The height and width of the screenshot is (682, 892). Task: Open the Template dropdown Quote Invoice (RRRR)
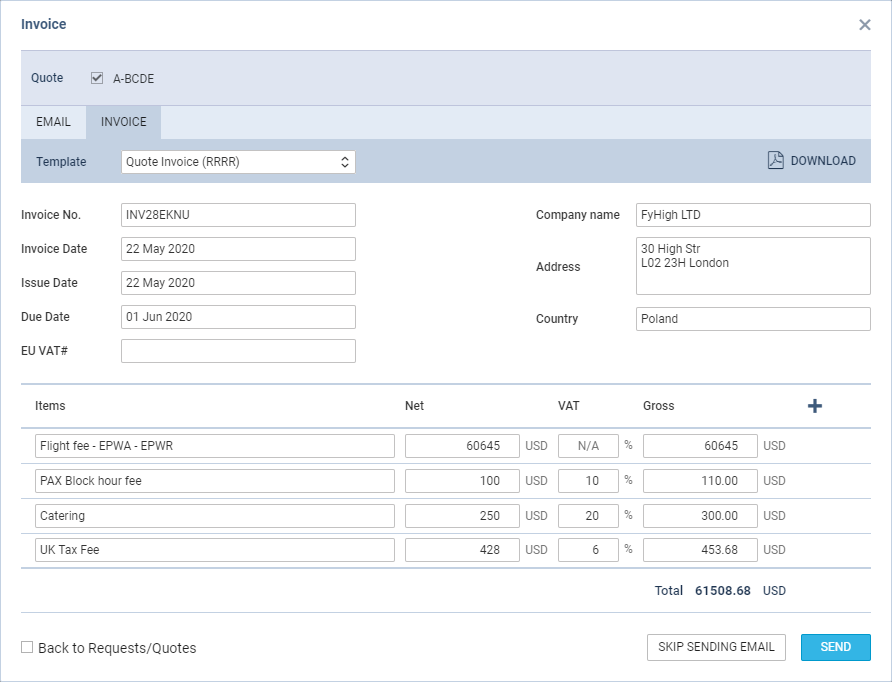[x=238, y=162]
